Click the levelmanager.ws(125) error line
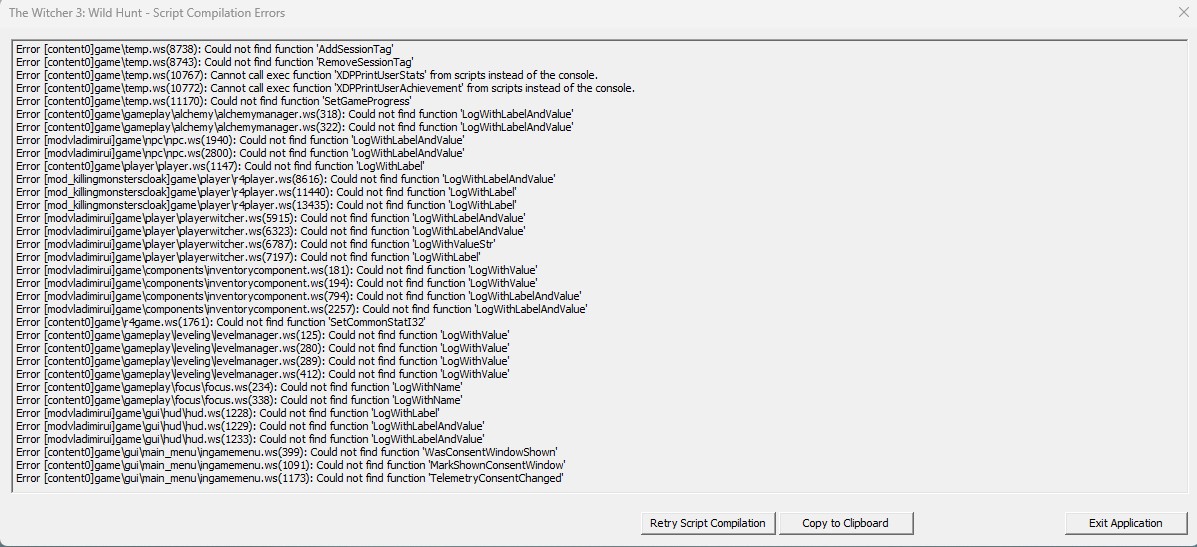The image size is (1197, 547). [x=262, y=335]
